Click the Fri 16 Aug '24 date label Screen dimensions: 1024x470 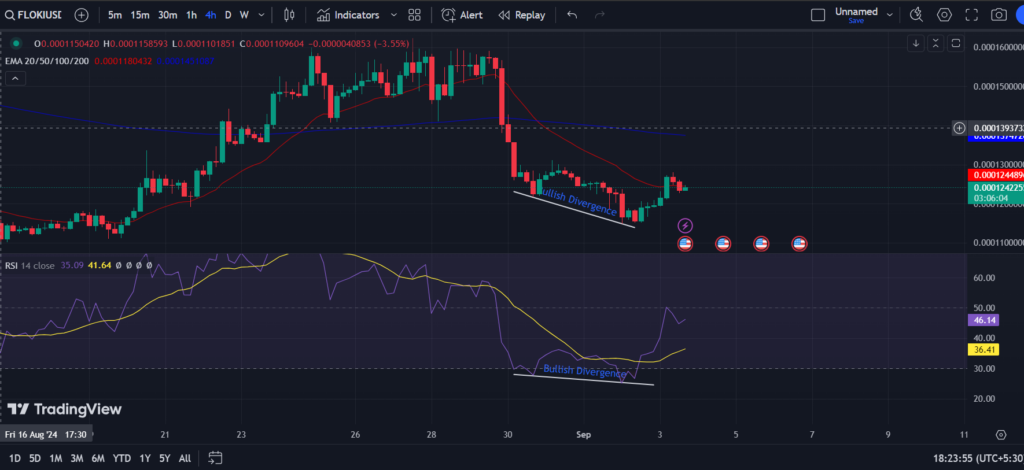pos(46,434)
